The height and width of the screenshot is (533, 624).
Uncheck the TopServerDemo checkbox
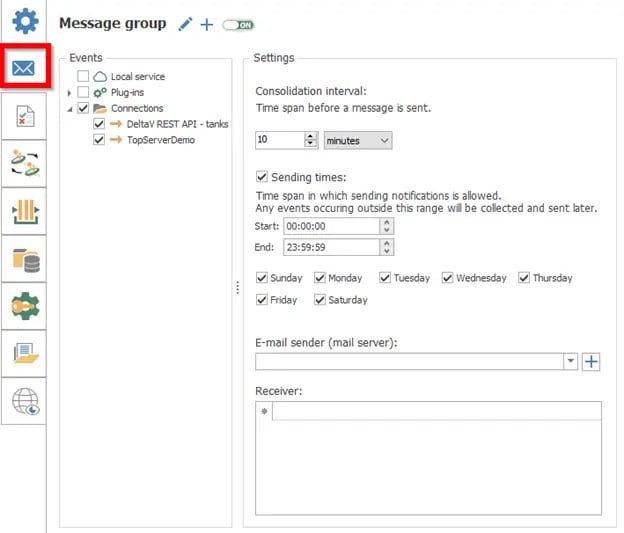pyautogui.click(x=99, y=140)
